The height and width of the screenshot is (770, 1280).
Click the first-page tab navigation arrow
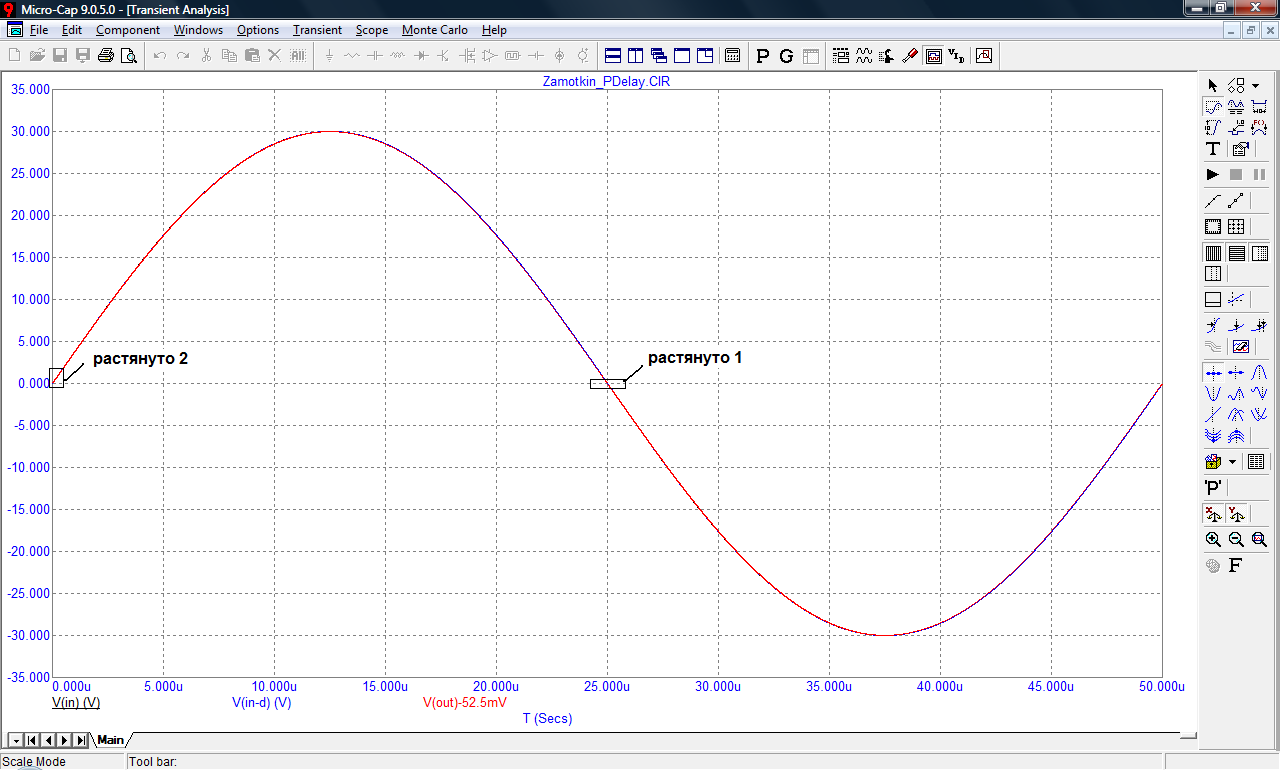pyautogui.click(x=33, y=740)
